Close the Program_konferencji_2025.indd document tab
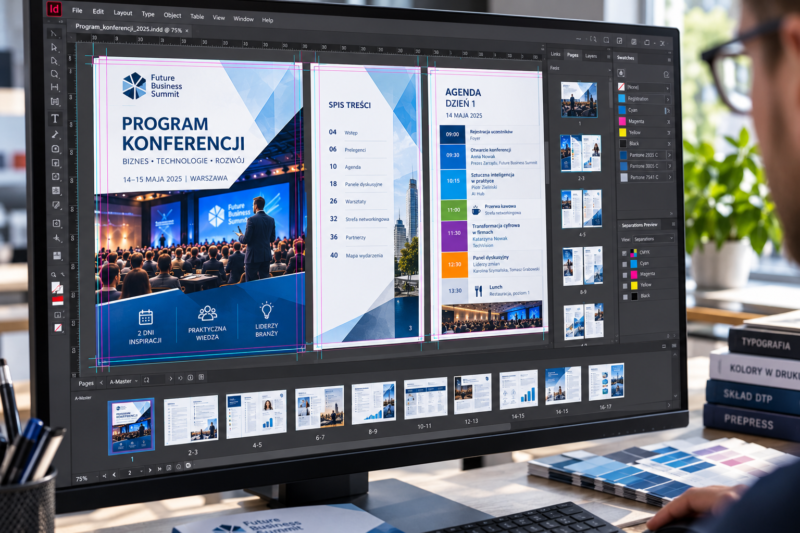This screenshot has height=533, width=800. (187, 31)
